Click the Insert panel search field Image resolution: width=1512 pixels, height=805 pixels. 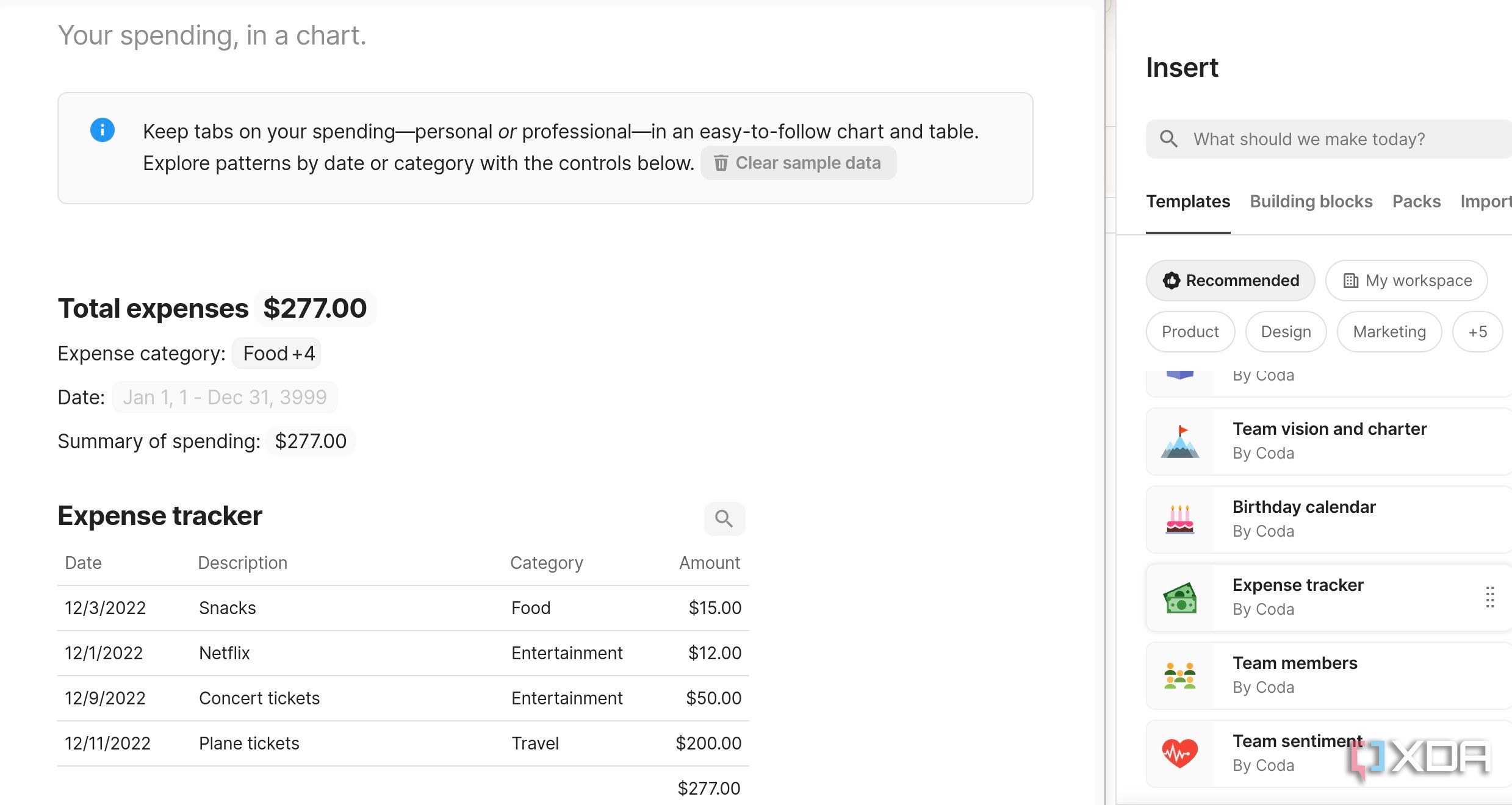[1329, 139]
